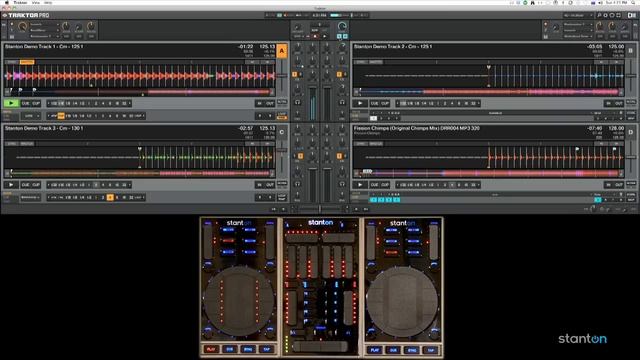The height and width of the screenshot is (360, 640).
Task: Open third effect dropdown in left FX unit
Action: [x=44, y=36]
